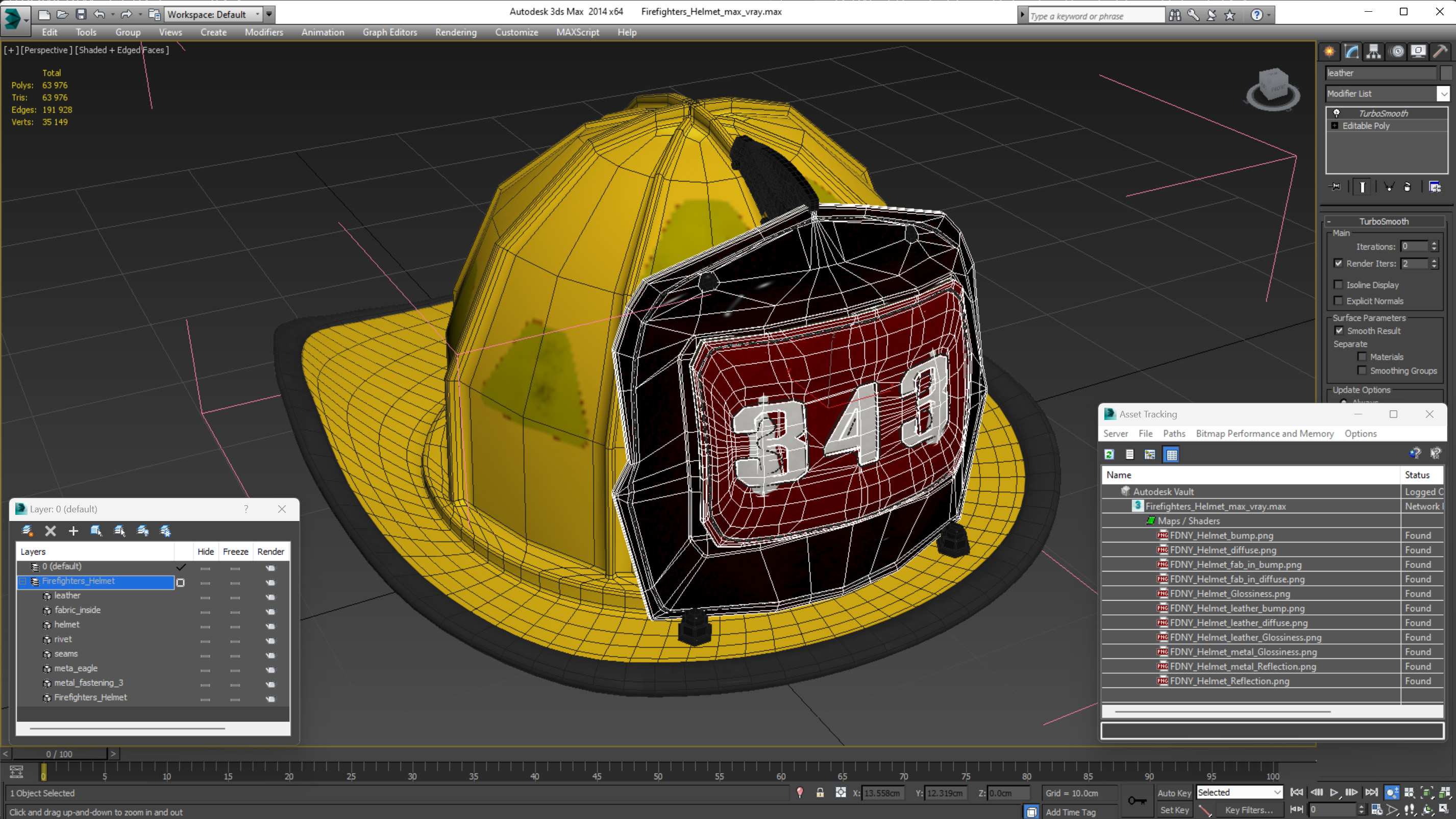Viewport: 1456px width, 819px height.
Task: Open the Redo history dropdown arrow
Action: (140, 14)
